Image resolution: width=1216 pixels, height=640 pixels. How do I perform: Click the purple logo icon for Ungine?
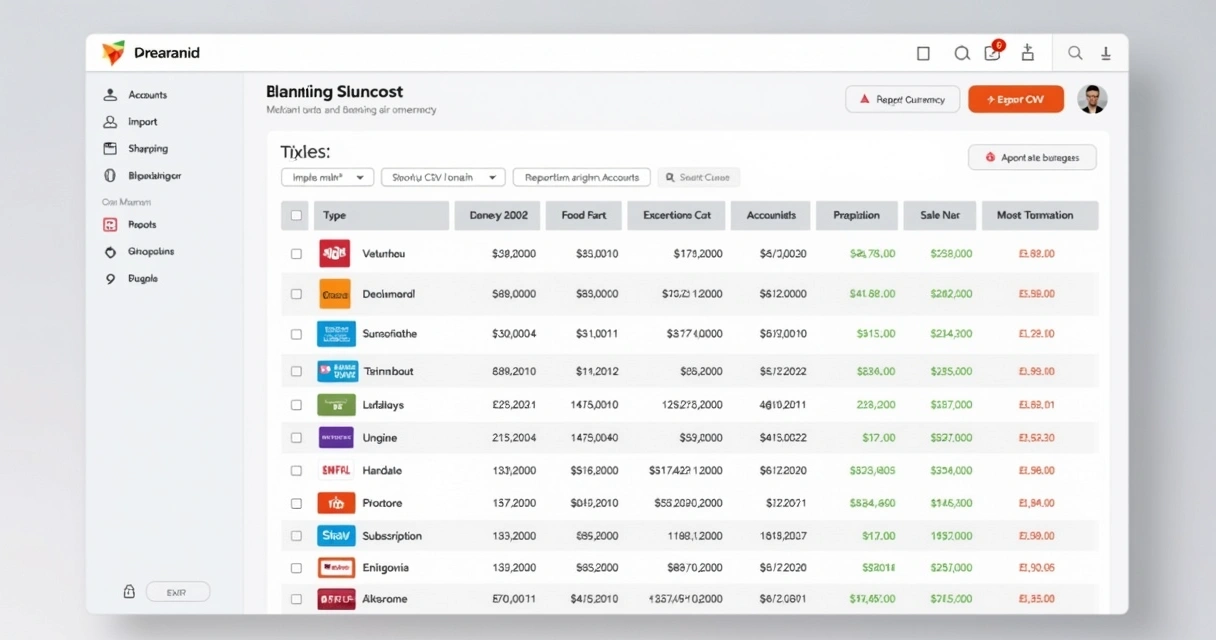click(336, 437)
